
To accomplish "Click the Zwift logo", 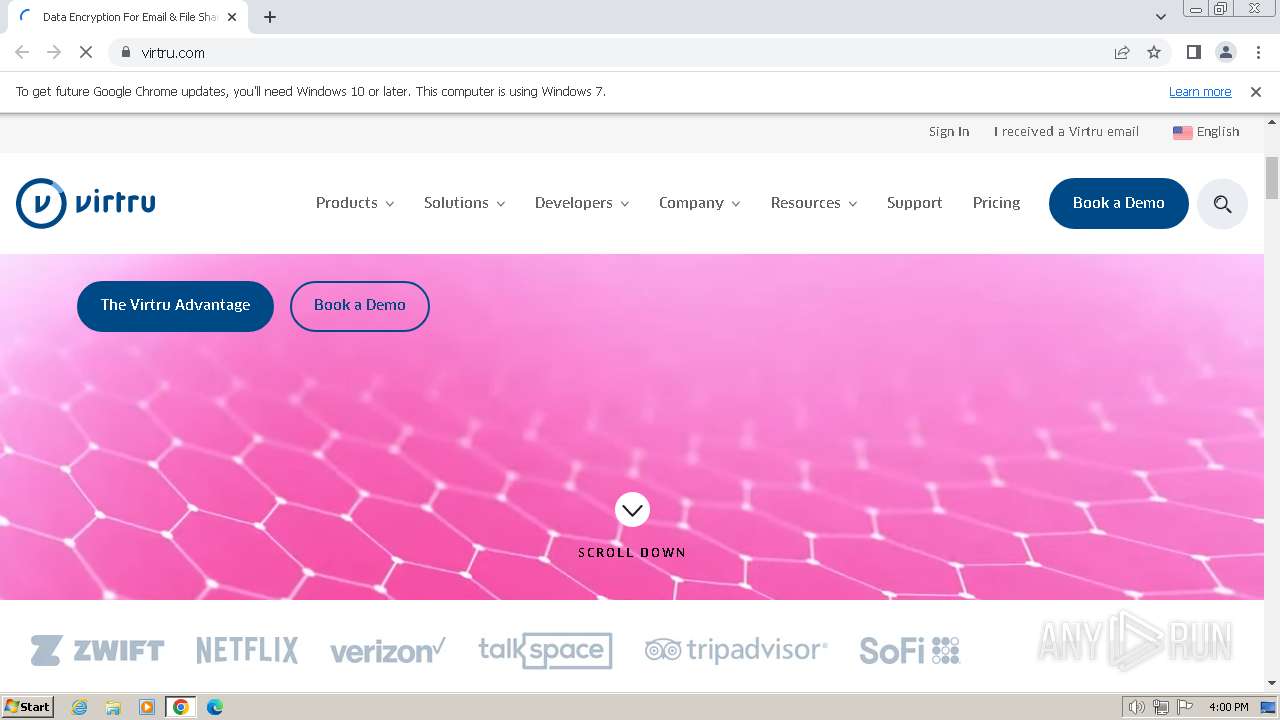I will 97,651.
